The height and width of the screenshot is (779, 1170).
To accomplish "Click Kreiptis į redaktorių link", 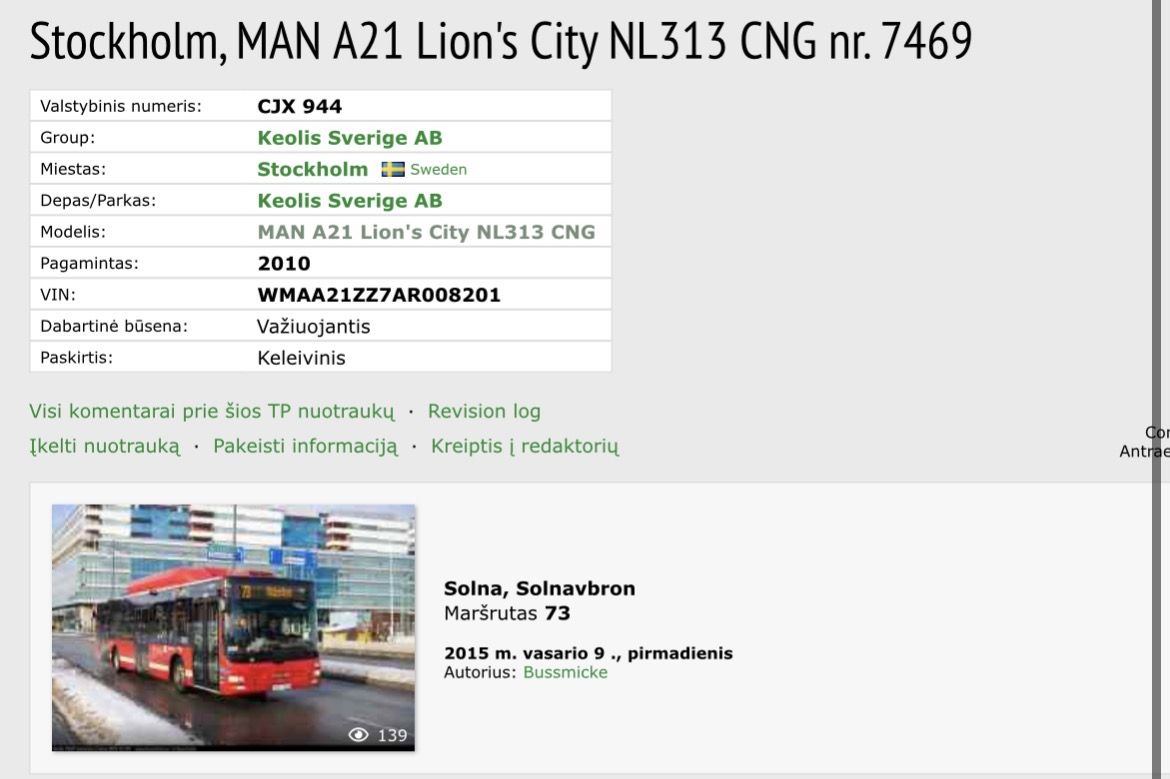I will coord(525,446).
